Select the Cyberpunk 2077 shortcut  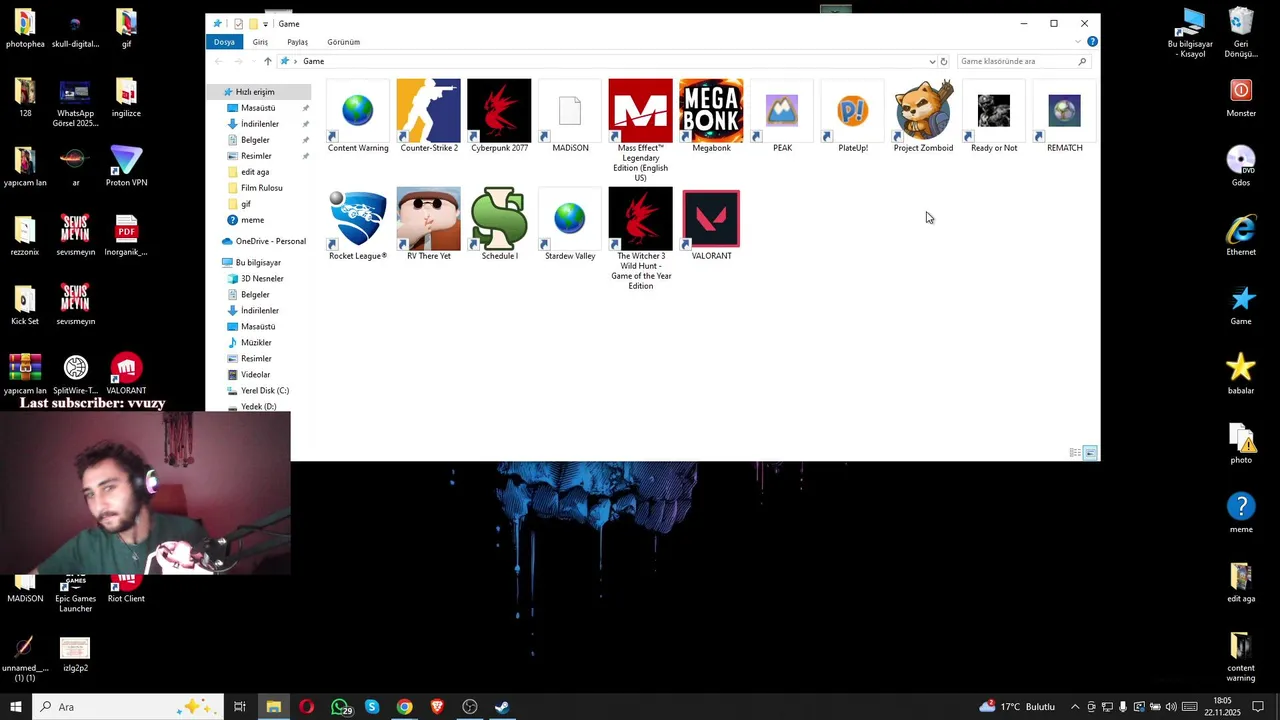point(499,116)
